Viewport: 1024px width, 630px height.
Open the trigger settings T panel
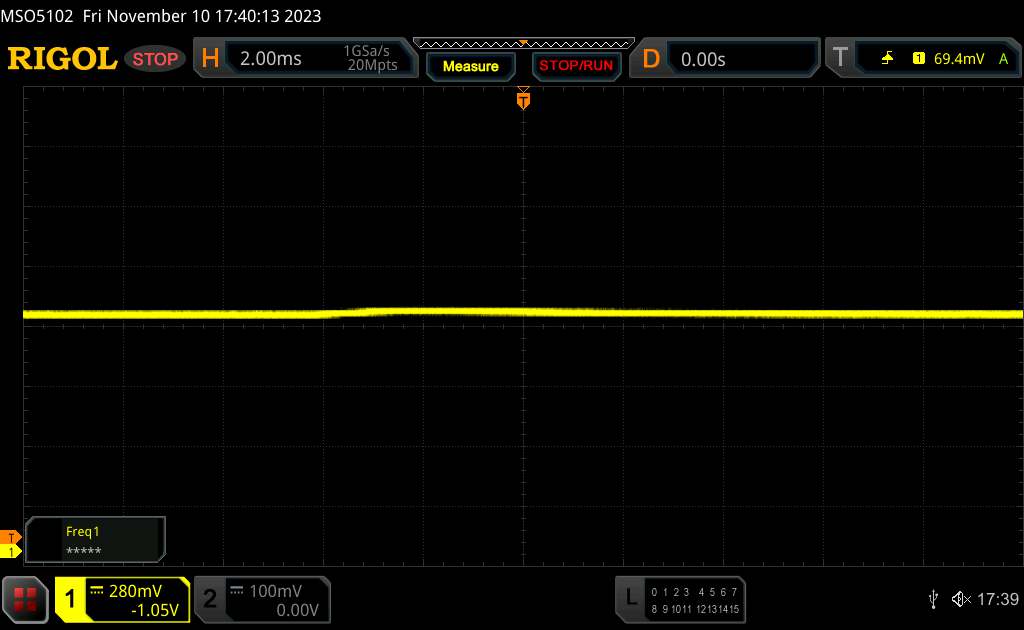840,59
